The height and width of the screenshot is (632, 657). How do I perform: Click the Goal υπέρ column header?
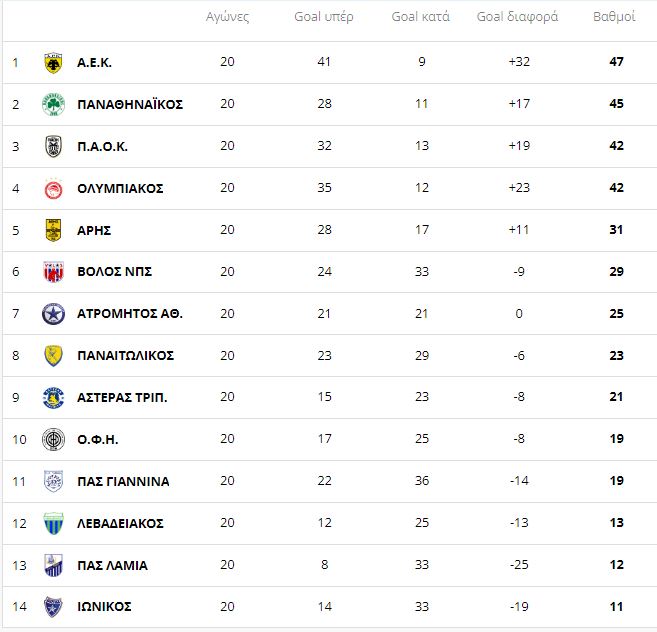tap(324, 17)
